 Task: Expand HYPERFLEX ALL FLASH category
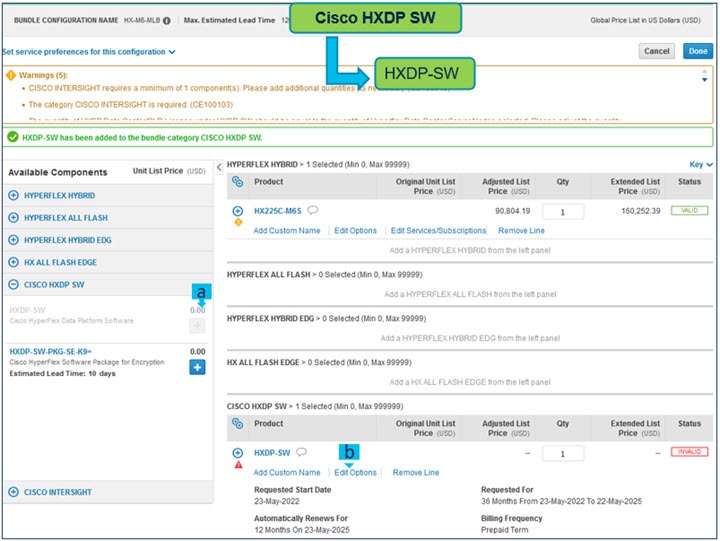14,217
